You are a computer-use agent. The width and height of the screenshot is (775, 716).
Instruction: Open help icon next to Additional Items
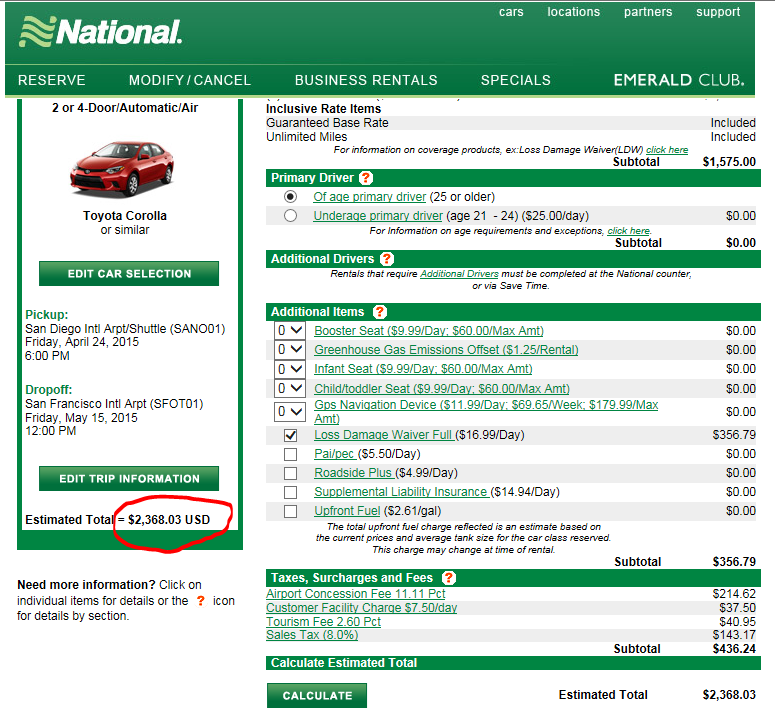click(380, 312)
